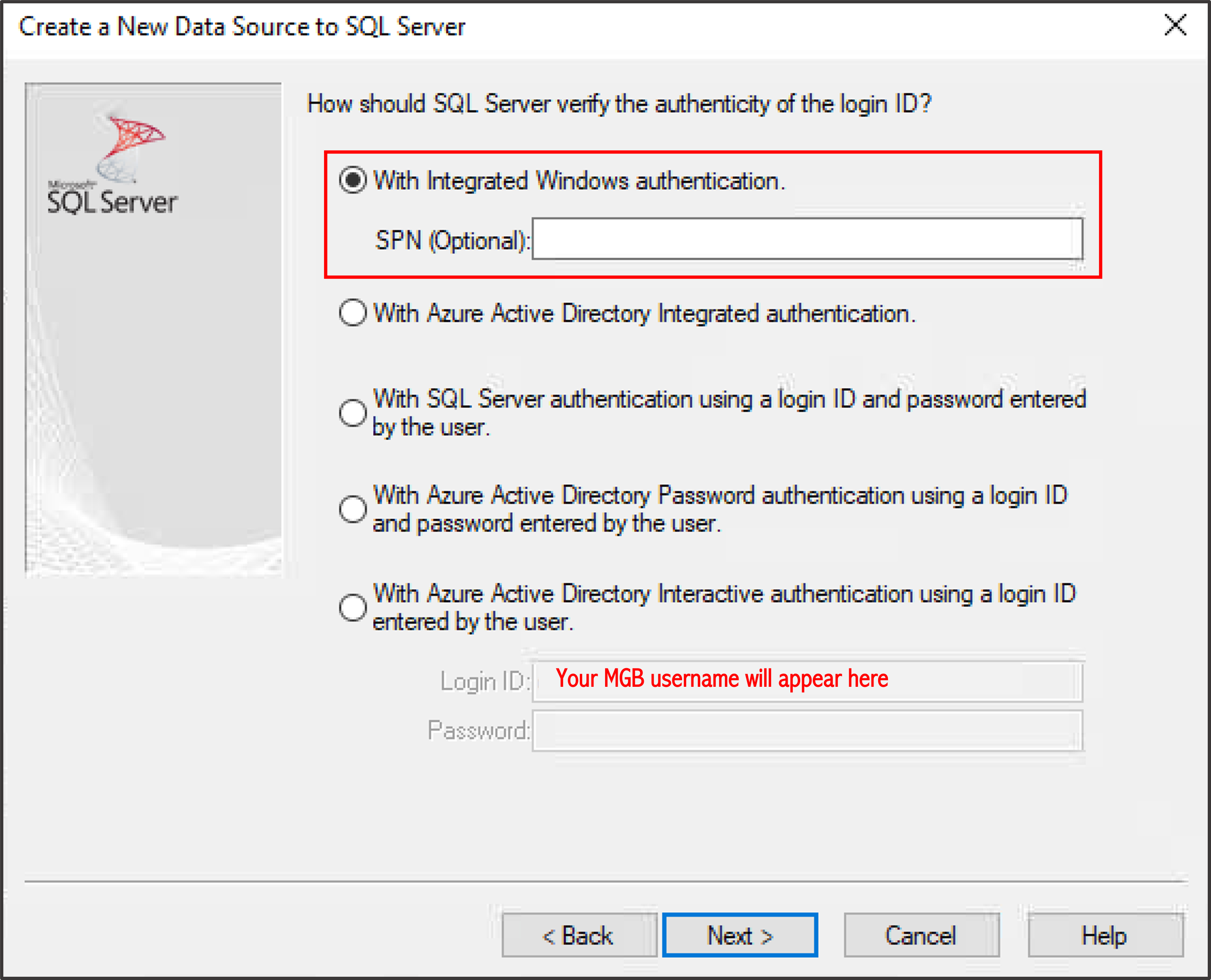
Task: Click the disabled Login ID field
Action: (807, 681)
